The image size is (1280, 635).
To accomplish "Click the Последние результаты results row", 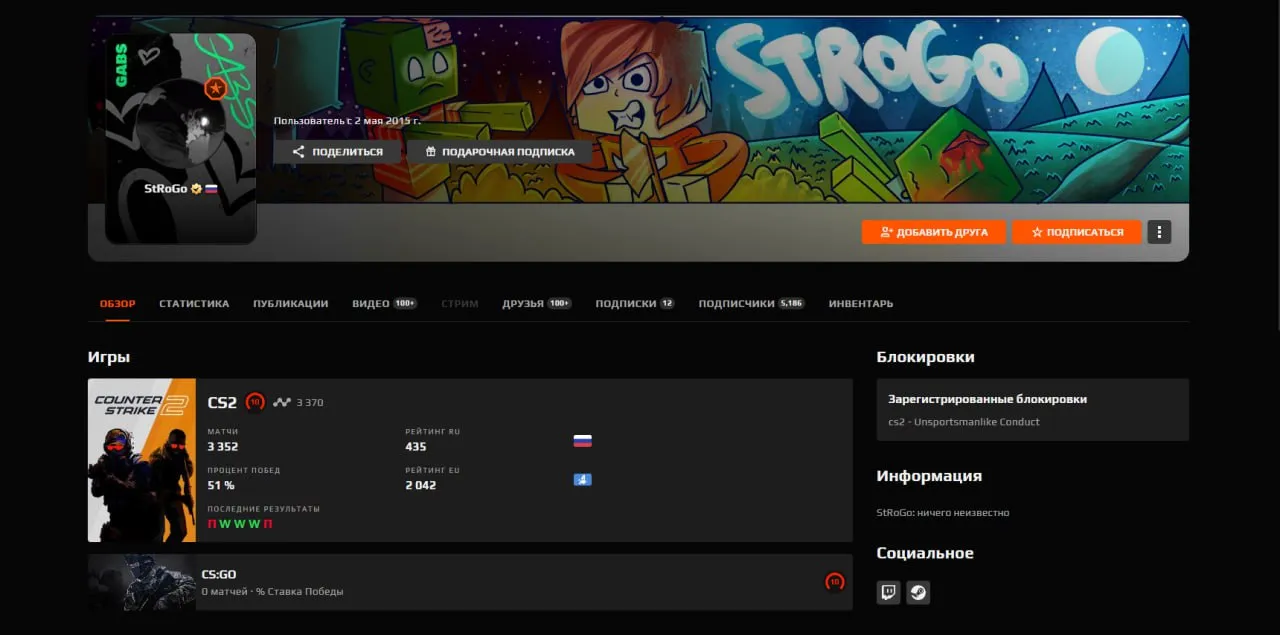I will point(240,524).
